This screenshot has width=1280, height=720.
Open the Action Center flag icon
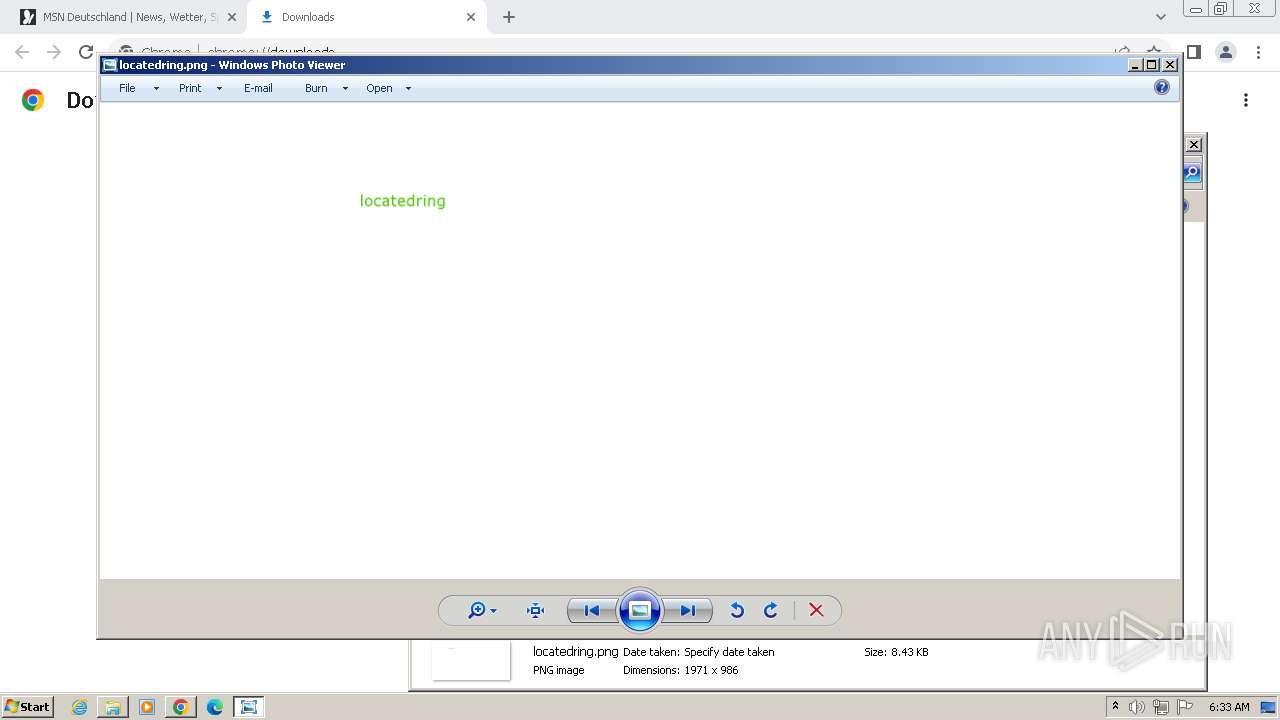tap(1185, 707)
